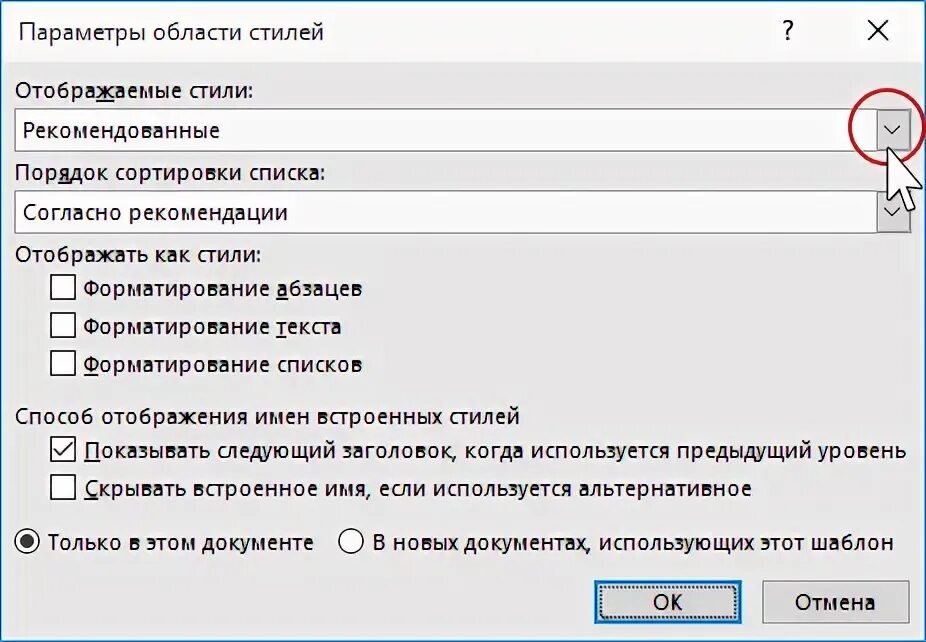Close the Параметры области стилей dialog
This screenshot has width=926, height=642.
point(878,31)
